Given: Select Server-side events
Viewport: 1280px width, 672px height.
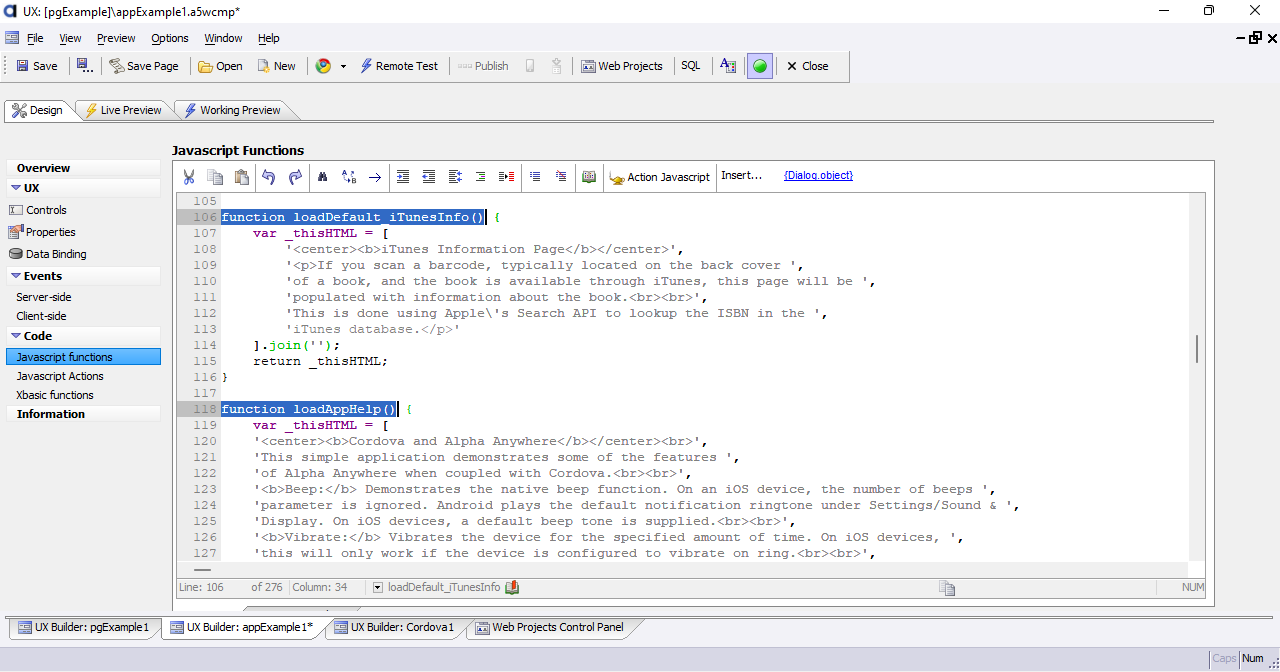Looking at the screenshot, I should click(44, 297).
